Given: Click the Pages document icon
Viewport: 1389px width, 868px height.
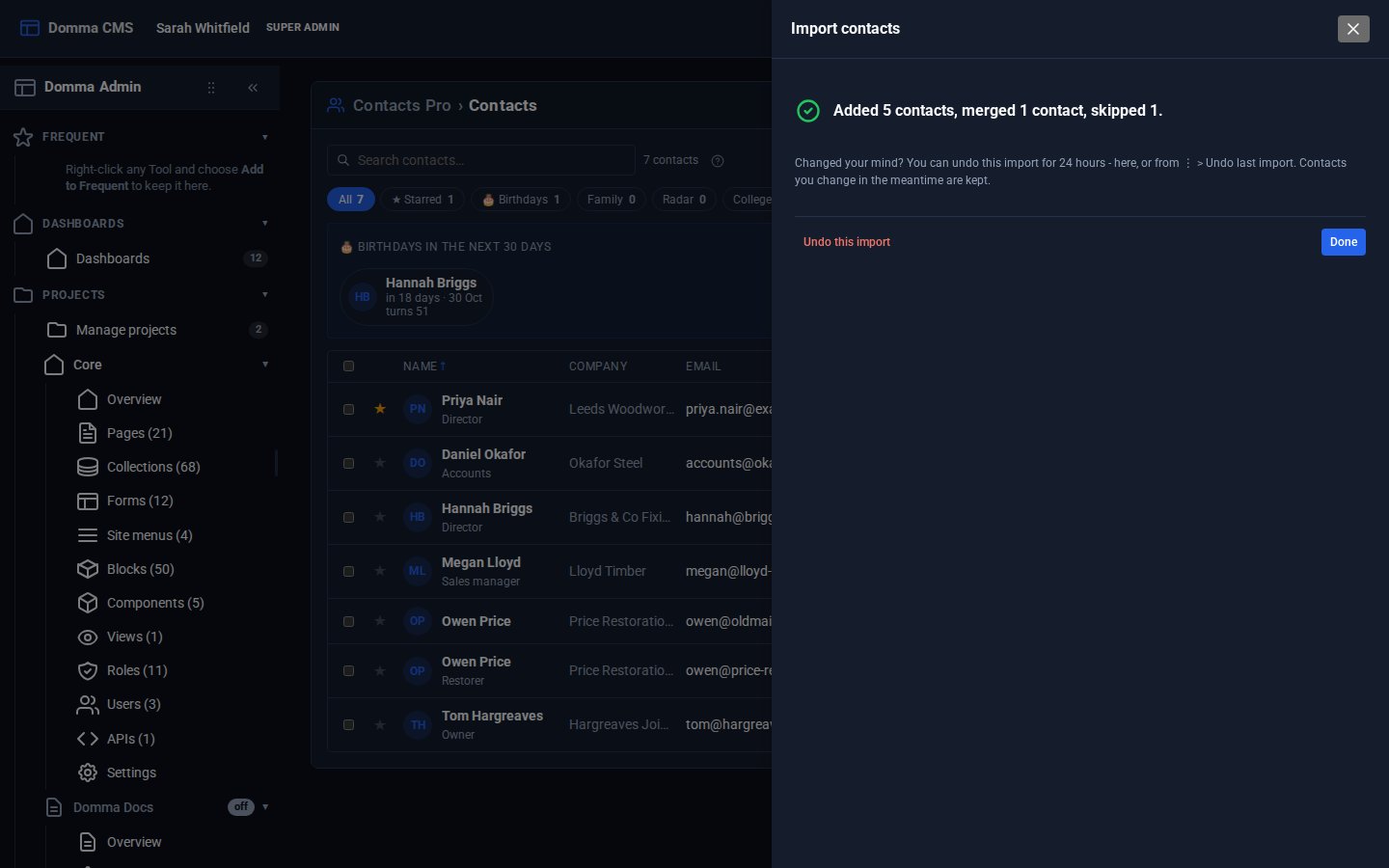Looking at the screenshot, I should click(x=88, y=433).
